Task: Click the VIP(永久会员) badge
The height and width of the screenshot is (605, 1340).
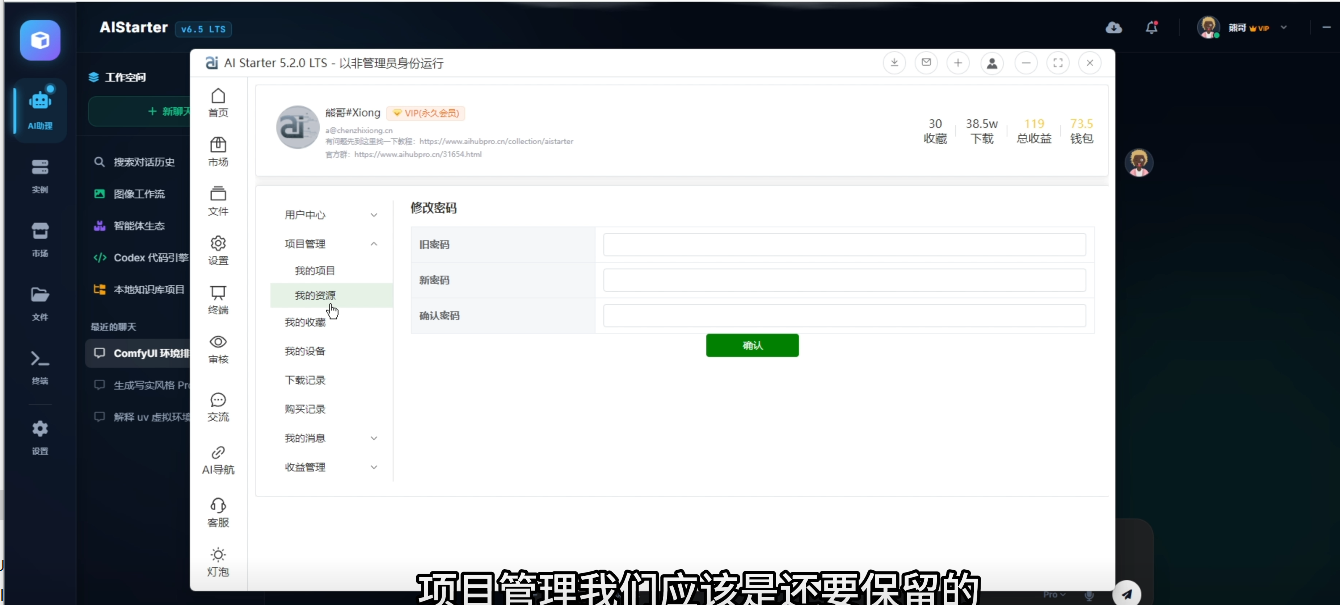Action: point(426,113)
